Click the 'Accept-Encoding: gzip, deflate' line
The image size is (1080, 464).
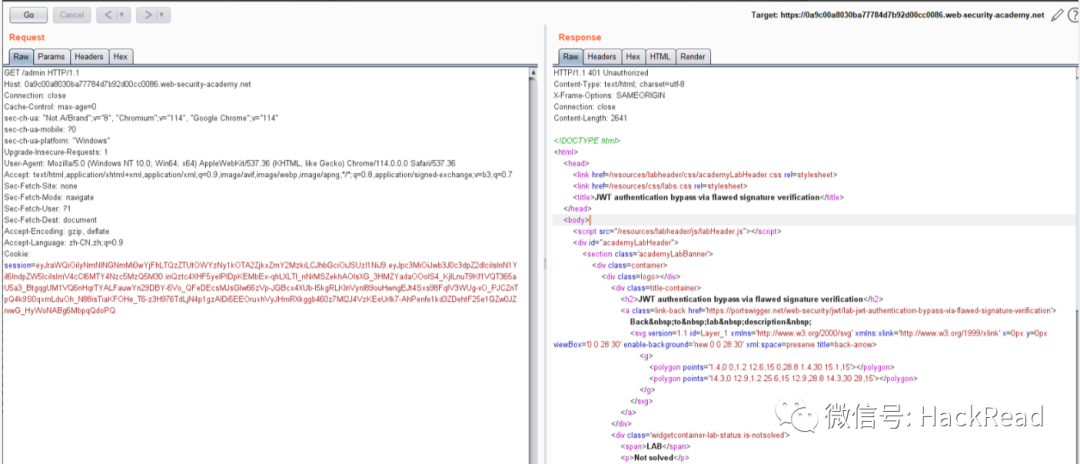(x=56, y=231)
